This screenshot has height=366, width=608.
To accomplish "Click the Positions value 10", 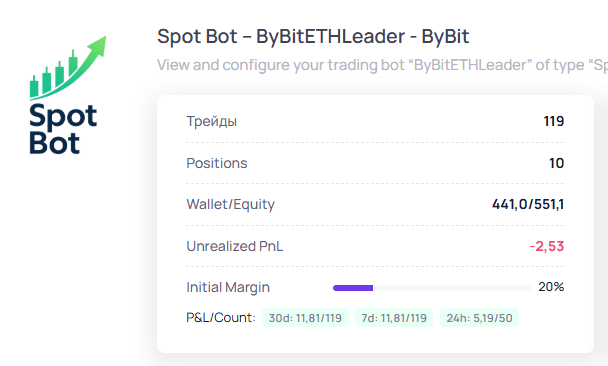I will [556, 163].
